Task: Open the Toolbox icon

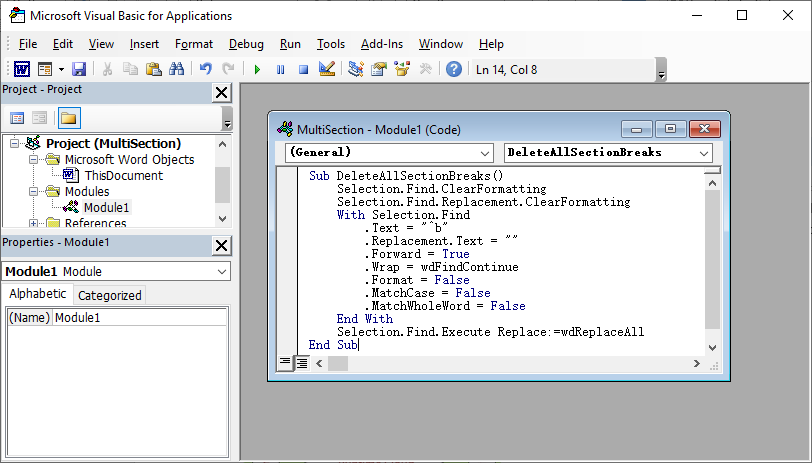Action: click(425, 69)
